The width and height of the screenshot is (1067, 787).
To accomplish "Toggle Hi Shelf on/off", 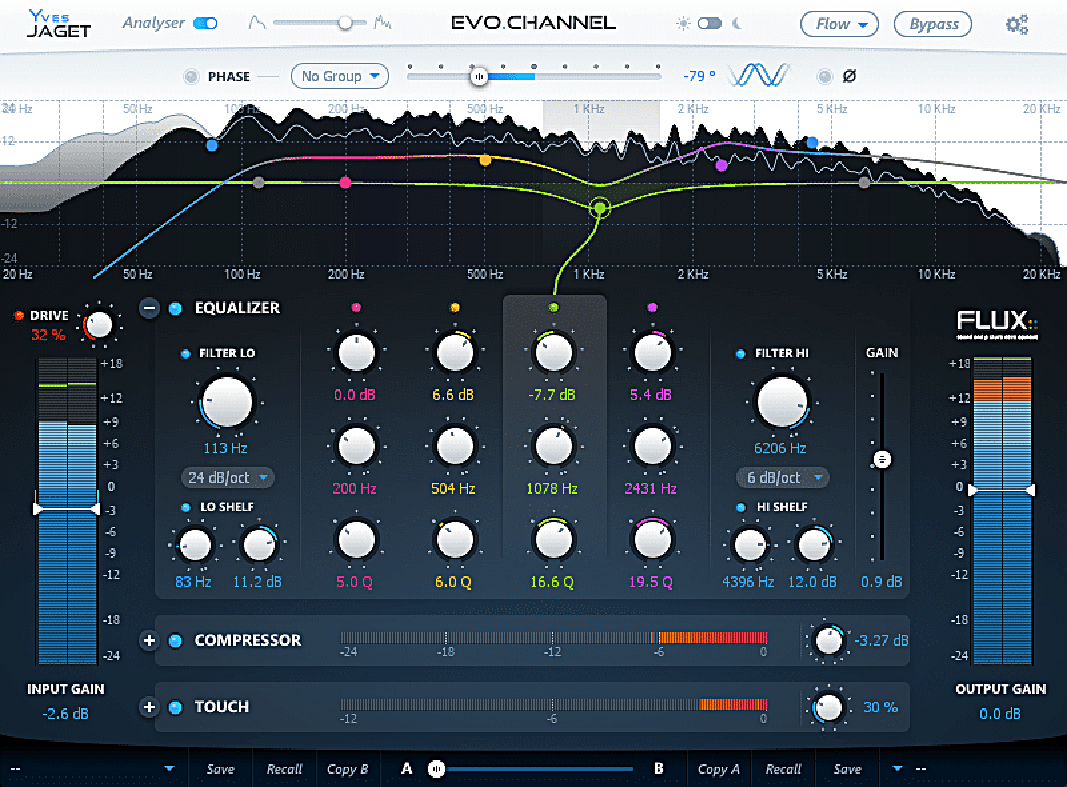I will click(x=740, y=507).
